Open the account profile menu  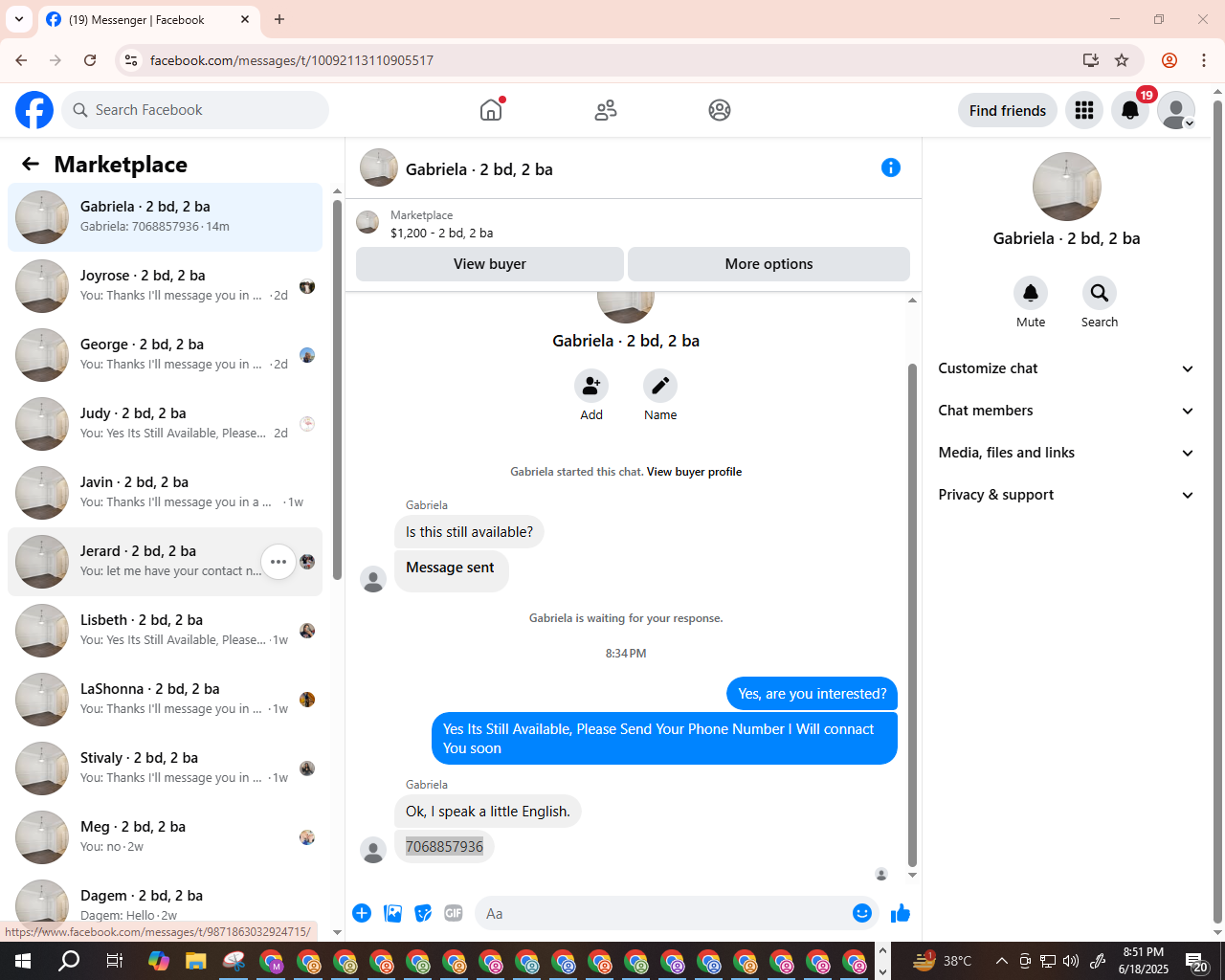tap(1176, 111)
